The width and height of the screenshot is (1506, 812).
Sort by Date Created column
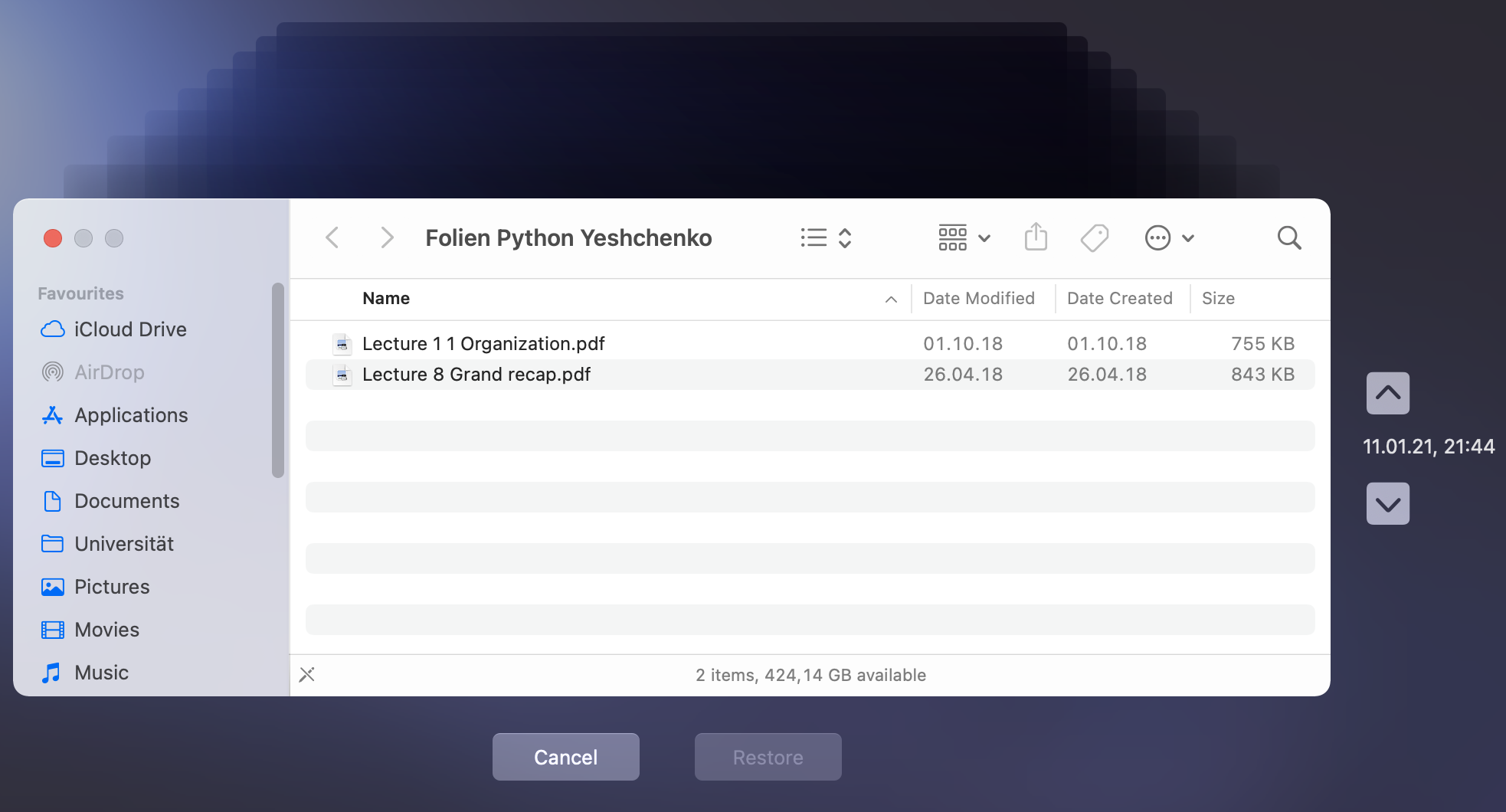click(x=1119, y=298)
